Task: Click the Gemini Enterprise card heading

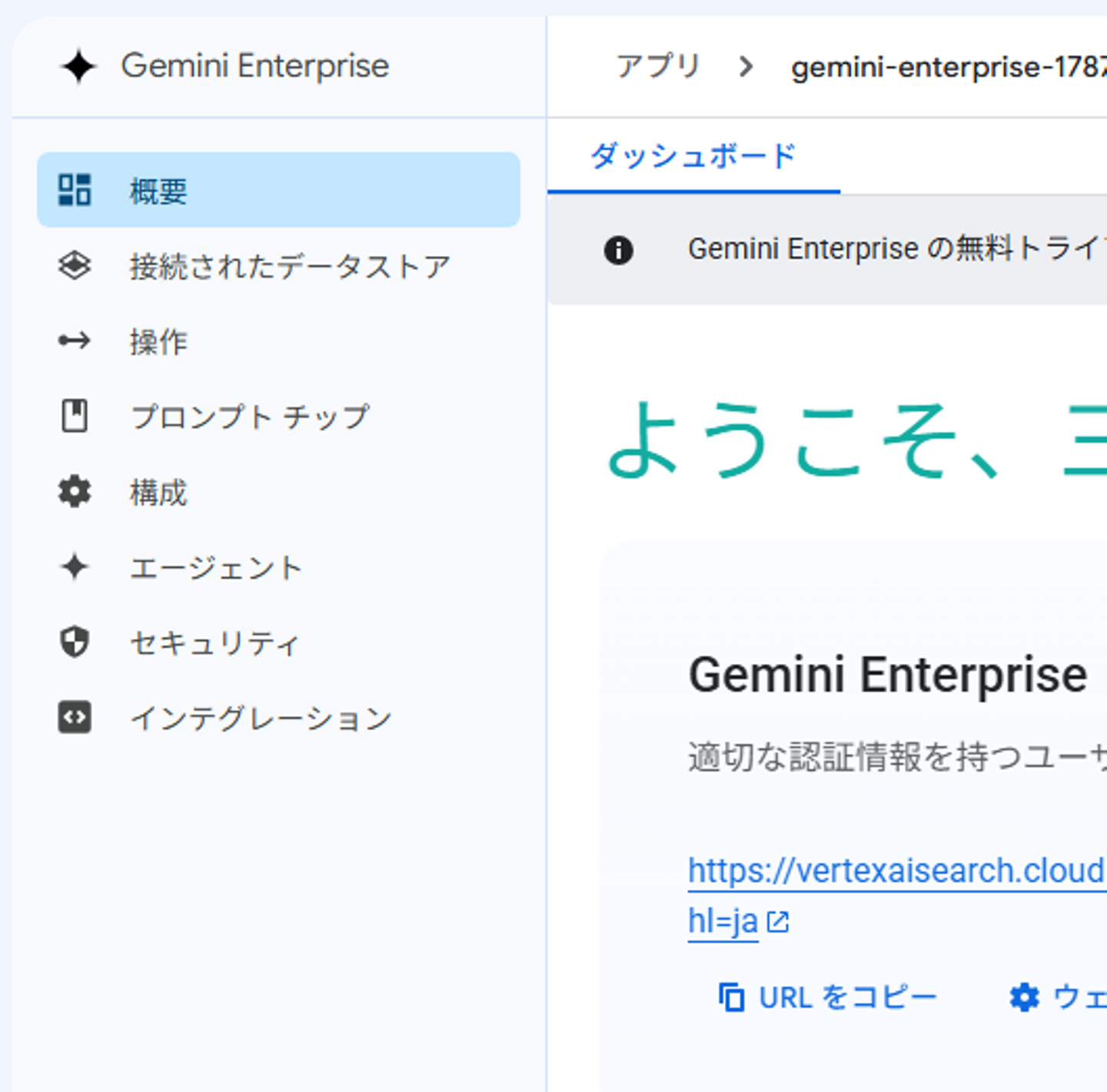Action: point(888,675)
